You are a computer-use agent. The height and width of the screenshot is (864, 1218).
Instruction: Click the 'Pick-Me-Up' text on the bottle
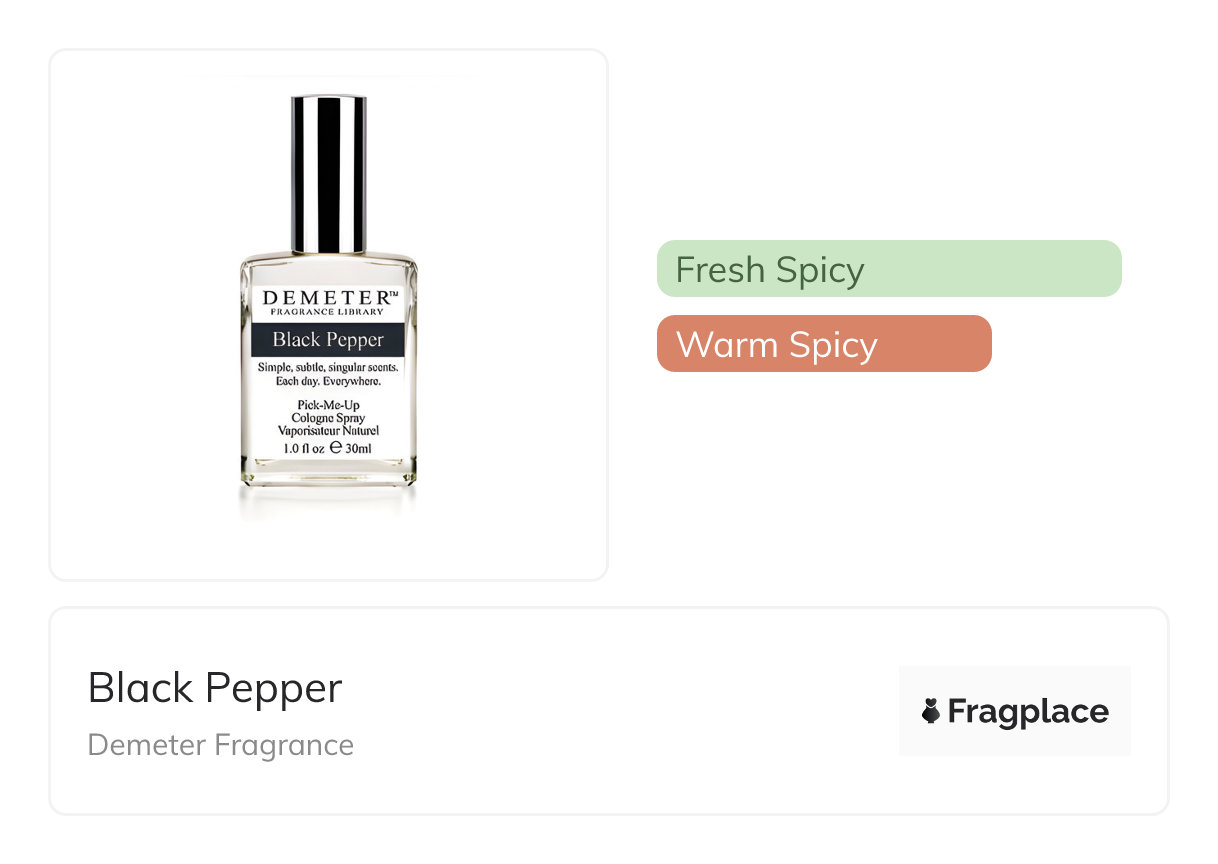(x=328, y=403)
